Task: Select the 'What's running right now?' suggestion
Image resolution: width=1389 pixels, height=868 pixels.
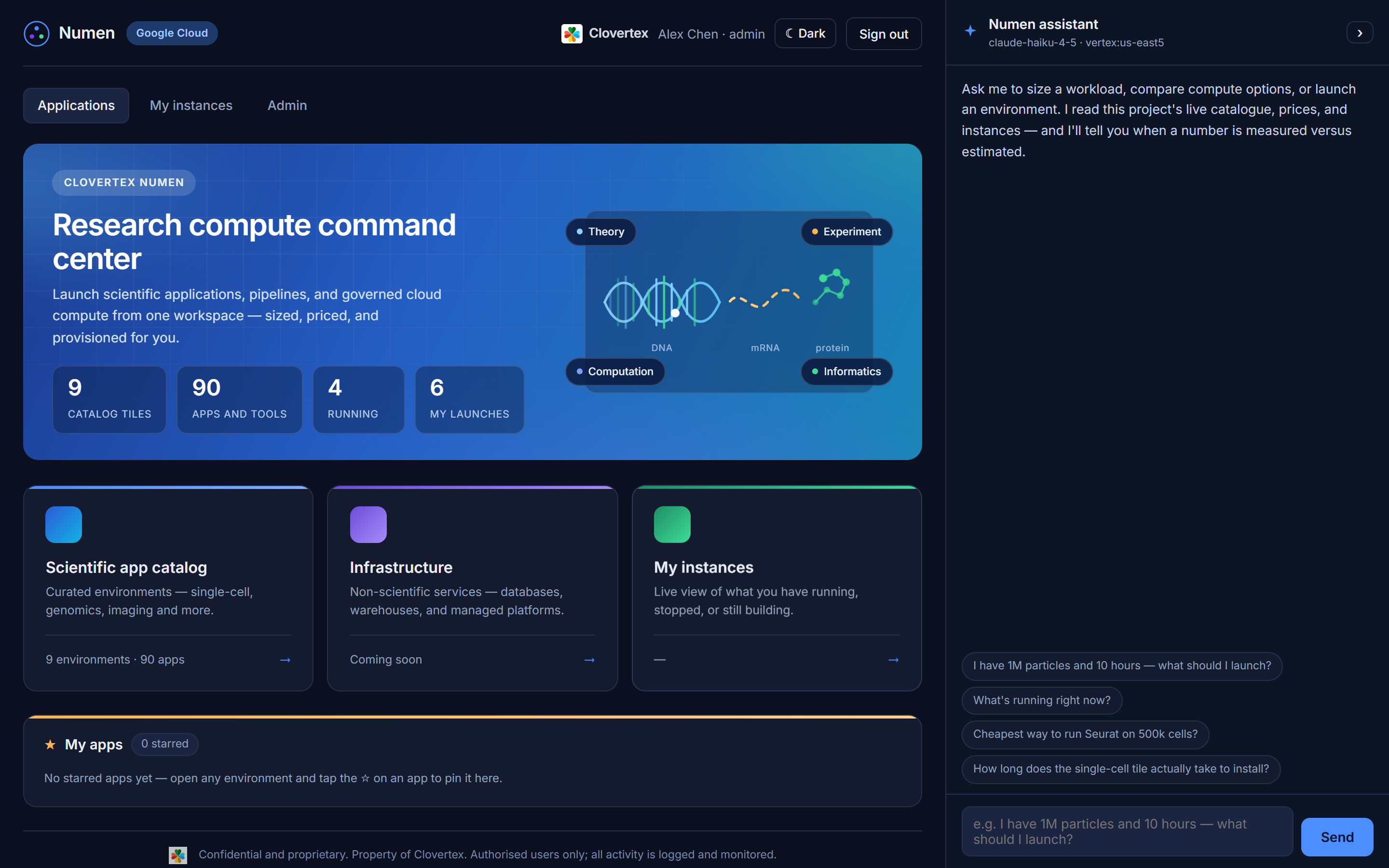Action: [x=1042, y=700]
